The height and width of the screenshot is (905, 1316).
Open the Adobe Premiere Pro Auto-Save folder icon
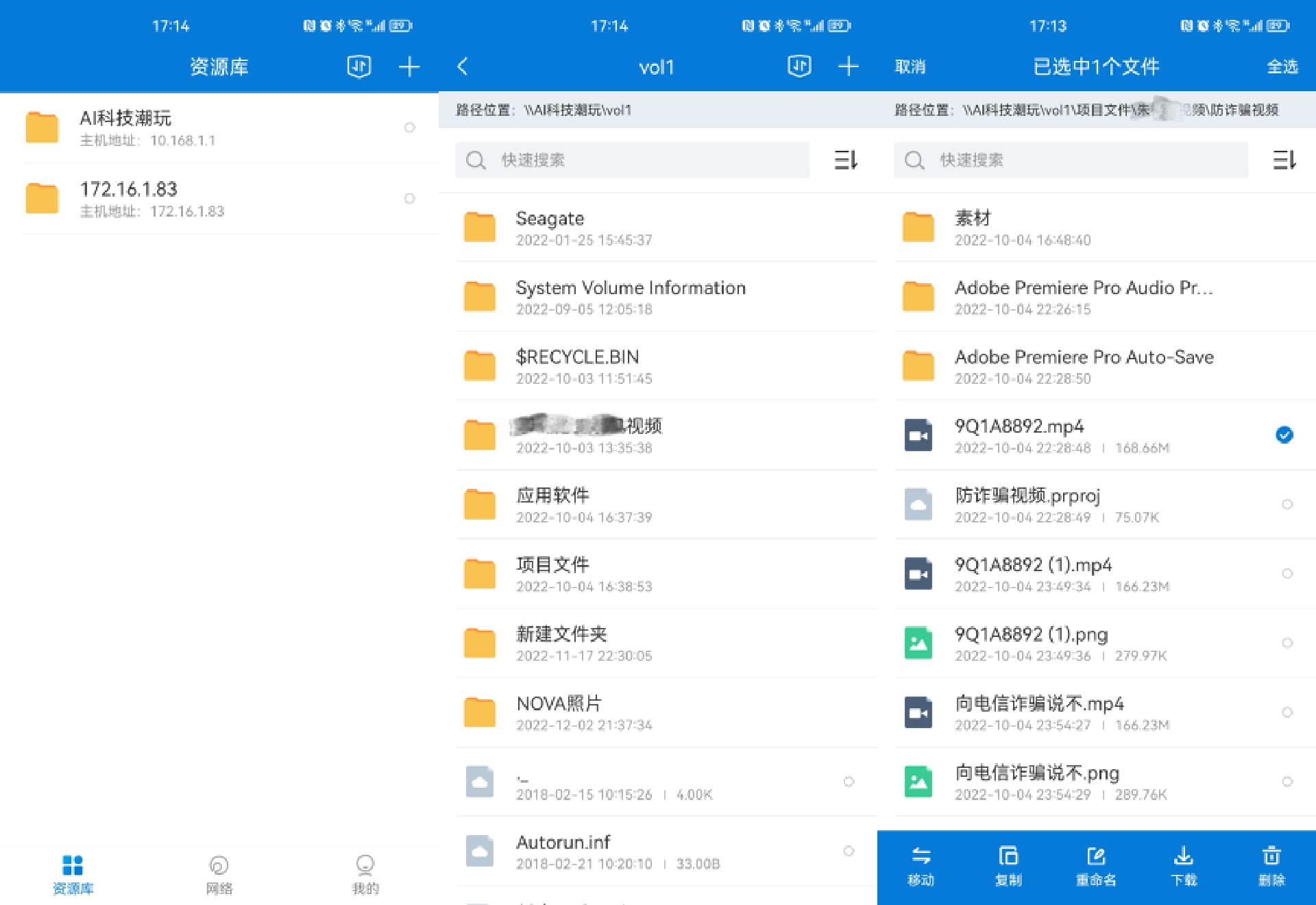[x=918, y=365]
